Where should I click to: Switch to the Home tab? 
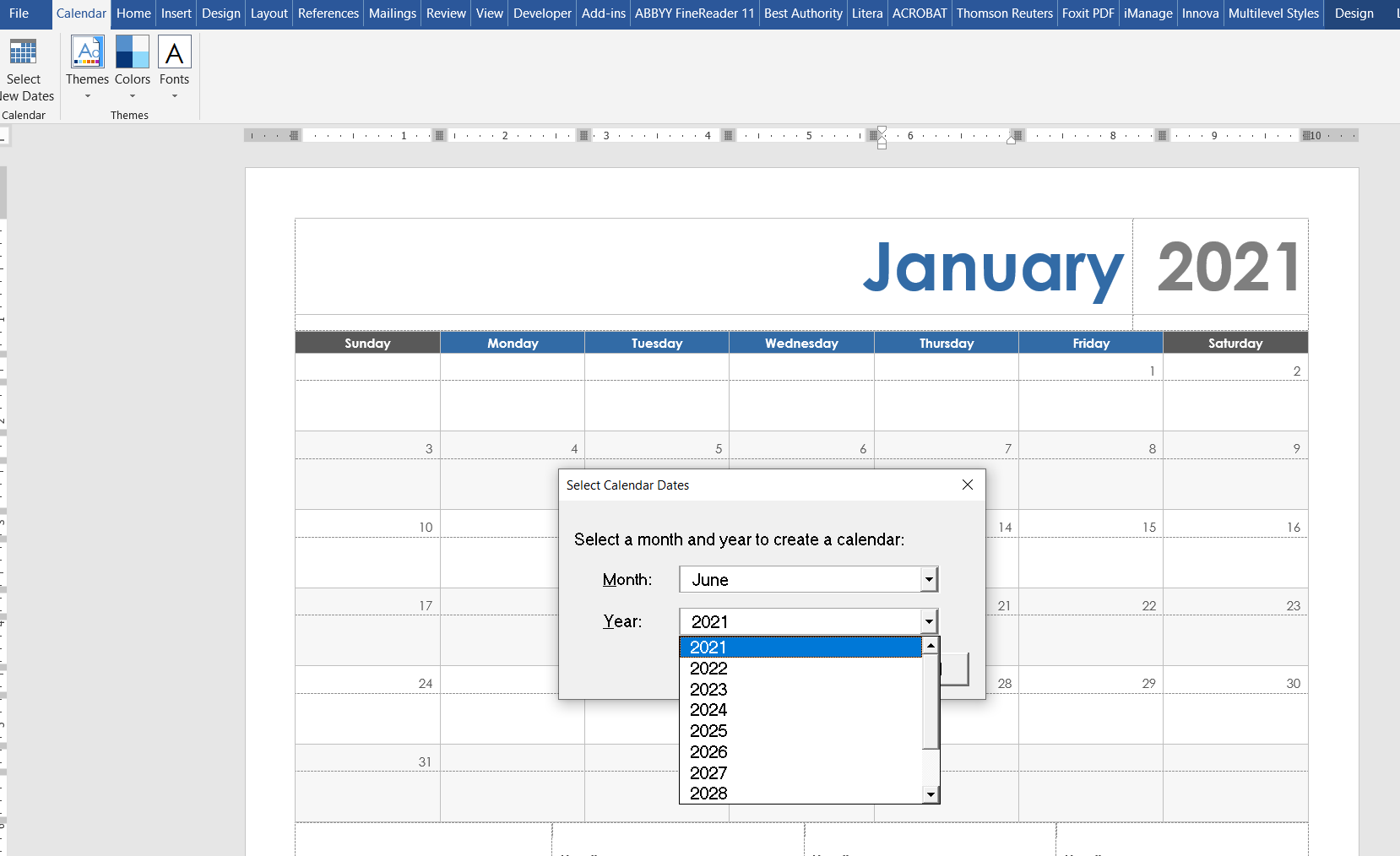click(133, 14)
